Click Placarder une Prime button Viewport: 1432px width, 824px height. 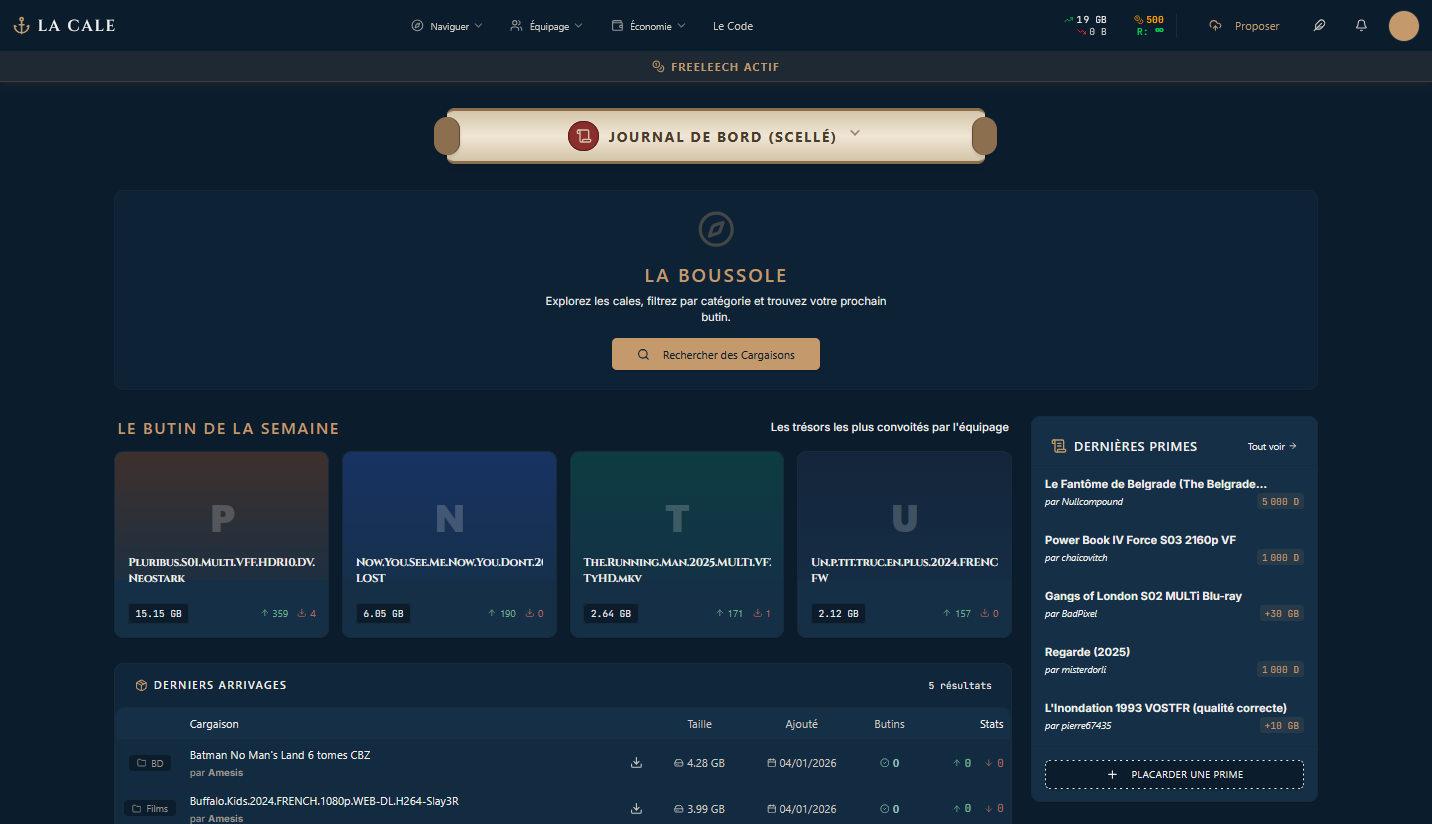coord(1174,774)
